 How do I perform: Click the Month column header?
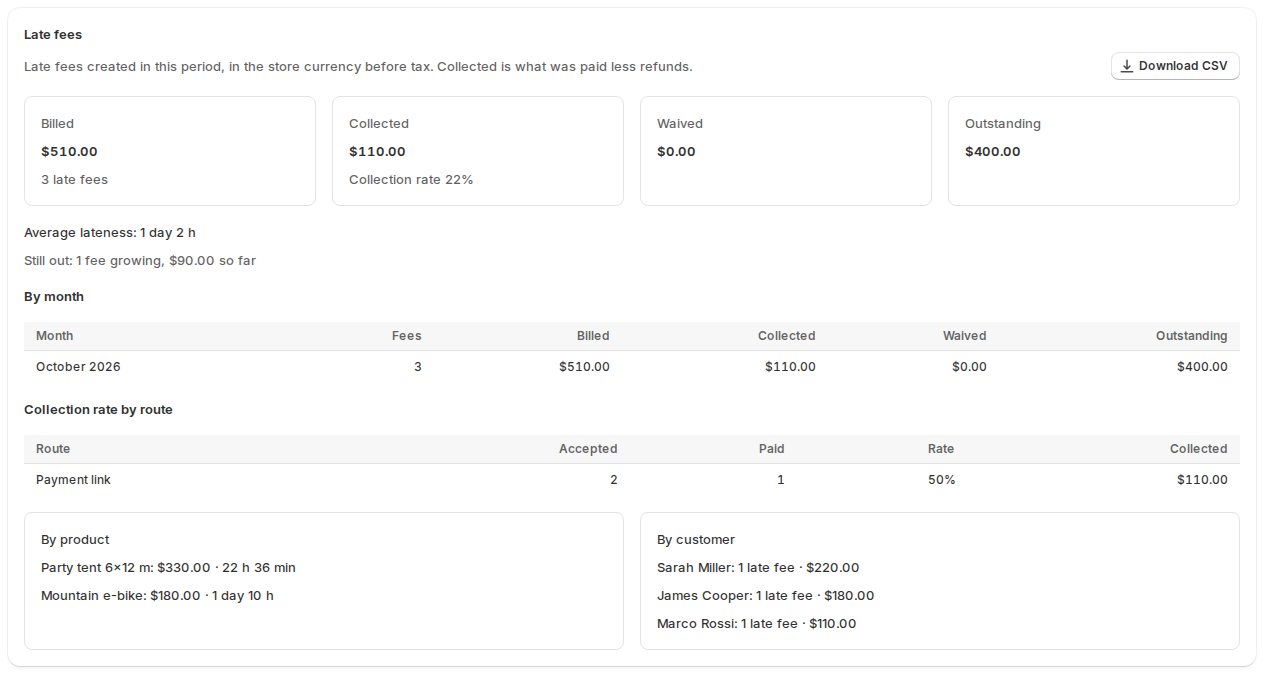click(55, 336)
